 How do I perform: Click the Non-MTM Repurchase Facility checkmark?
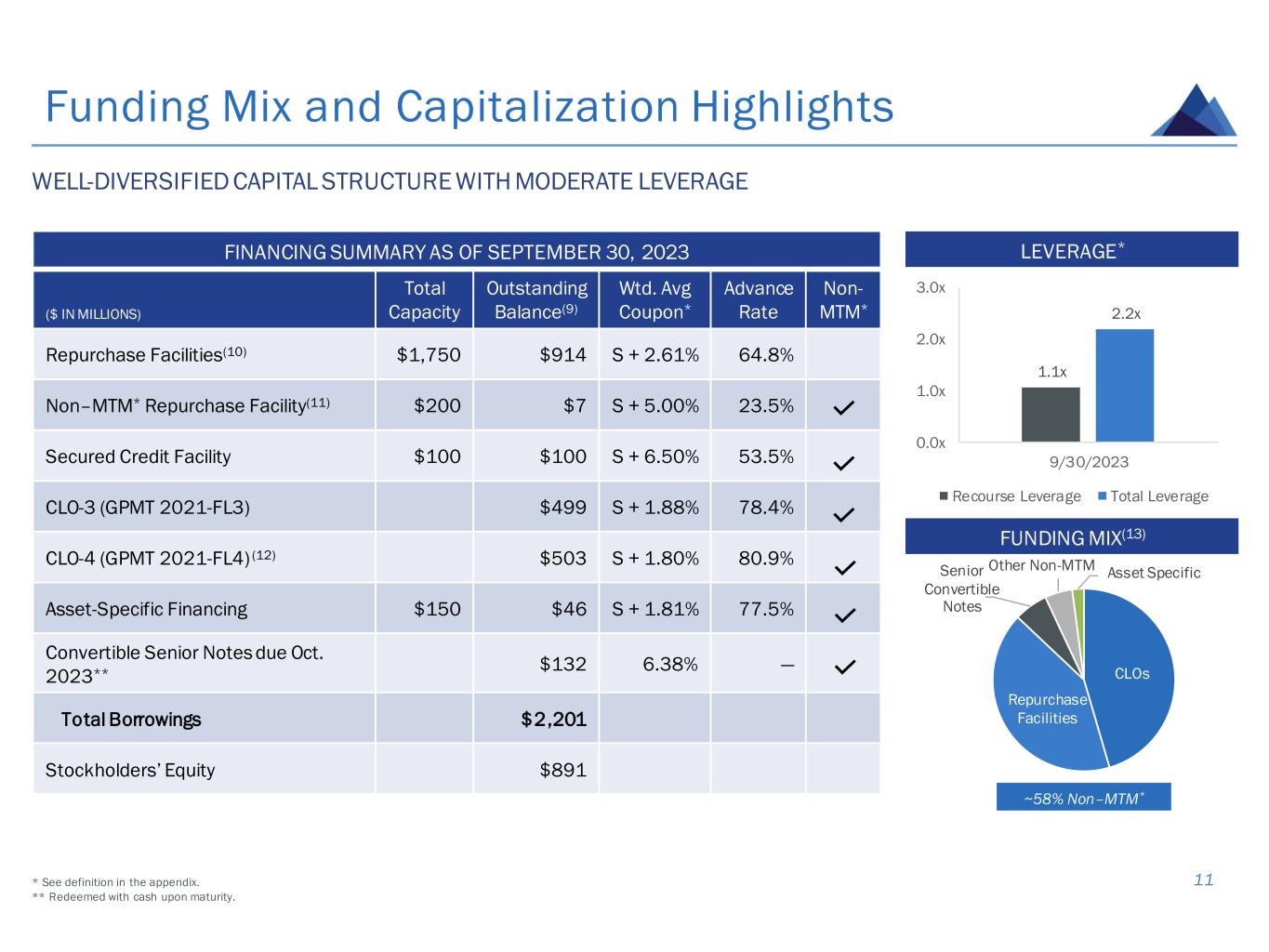pos(843,408)
